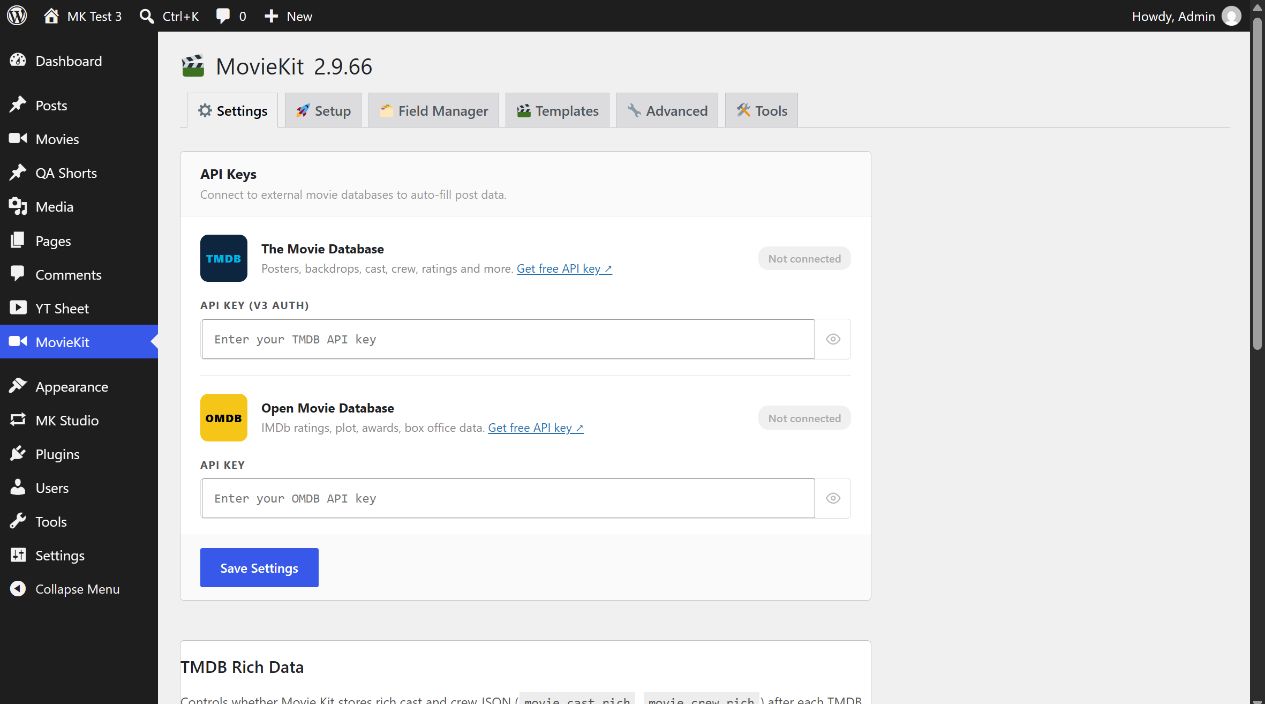This screenshot has height=704, width=1265.
Task: Open the MK Studio menu item
Action: (78, 420)
